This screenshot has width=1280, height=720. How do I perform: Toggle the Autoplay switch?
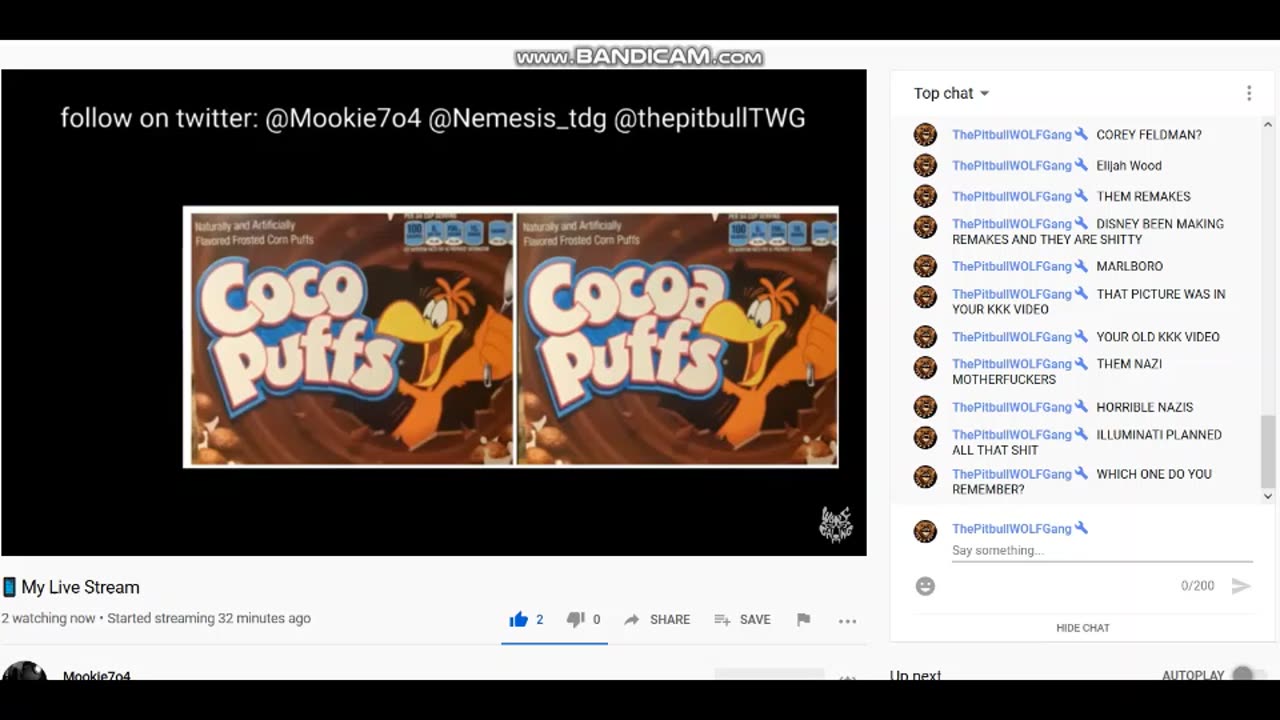[1246, 674]
